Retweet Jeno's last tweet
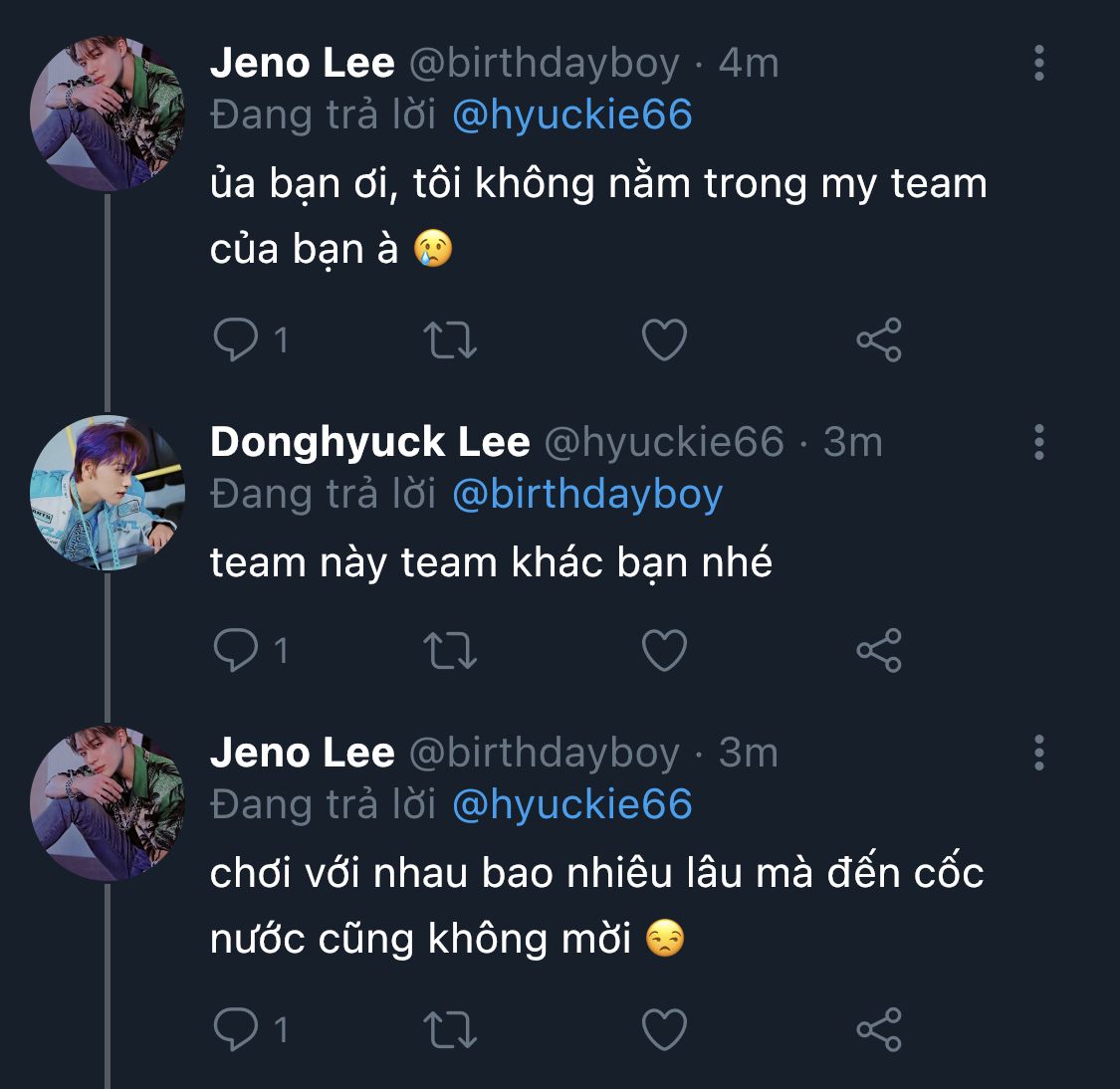Image resolution: width=1120 pixels, height=1089 pixels. point(450,1029)
